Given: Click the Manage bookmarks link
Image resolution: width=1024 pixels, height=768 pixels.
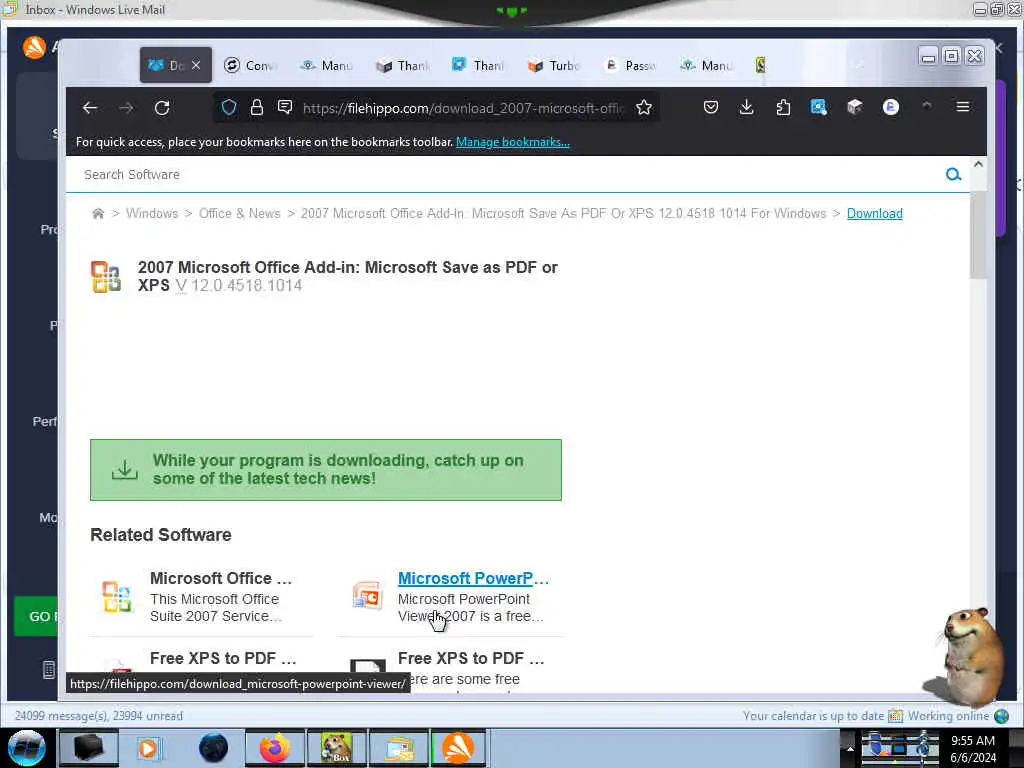Looking at the screenshot, I should coord(513,142).
